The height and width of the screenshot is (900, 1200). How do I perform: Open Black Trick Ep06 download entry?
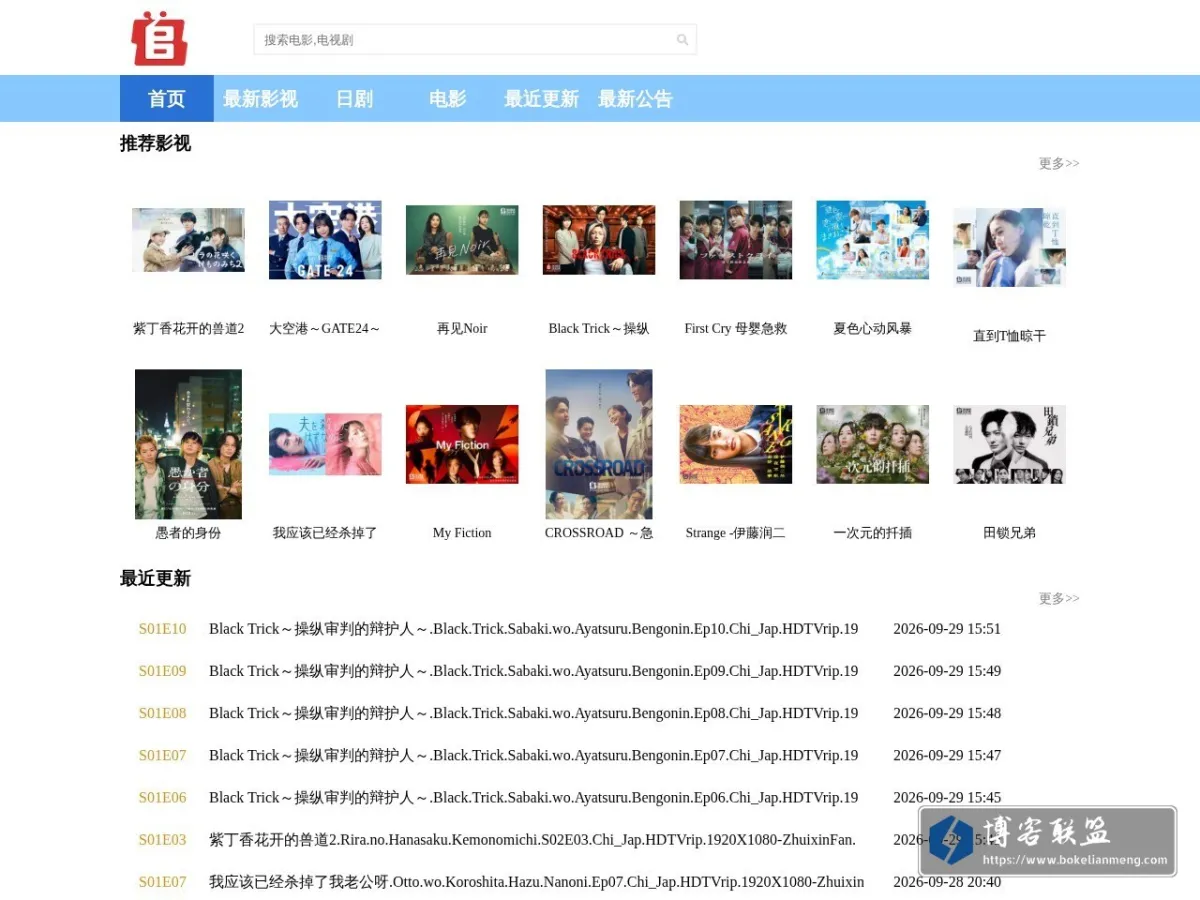click(533, 797)
